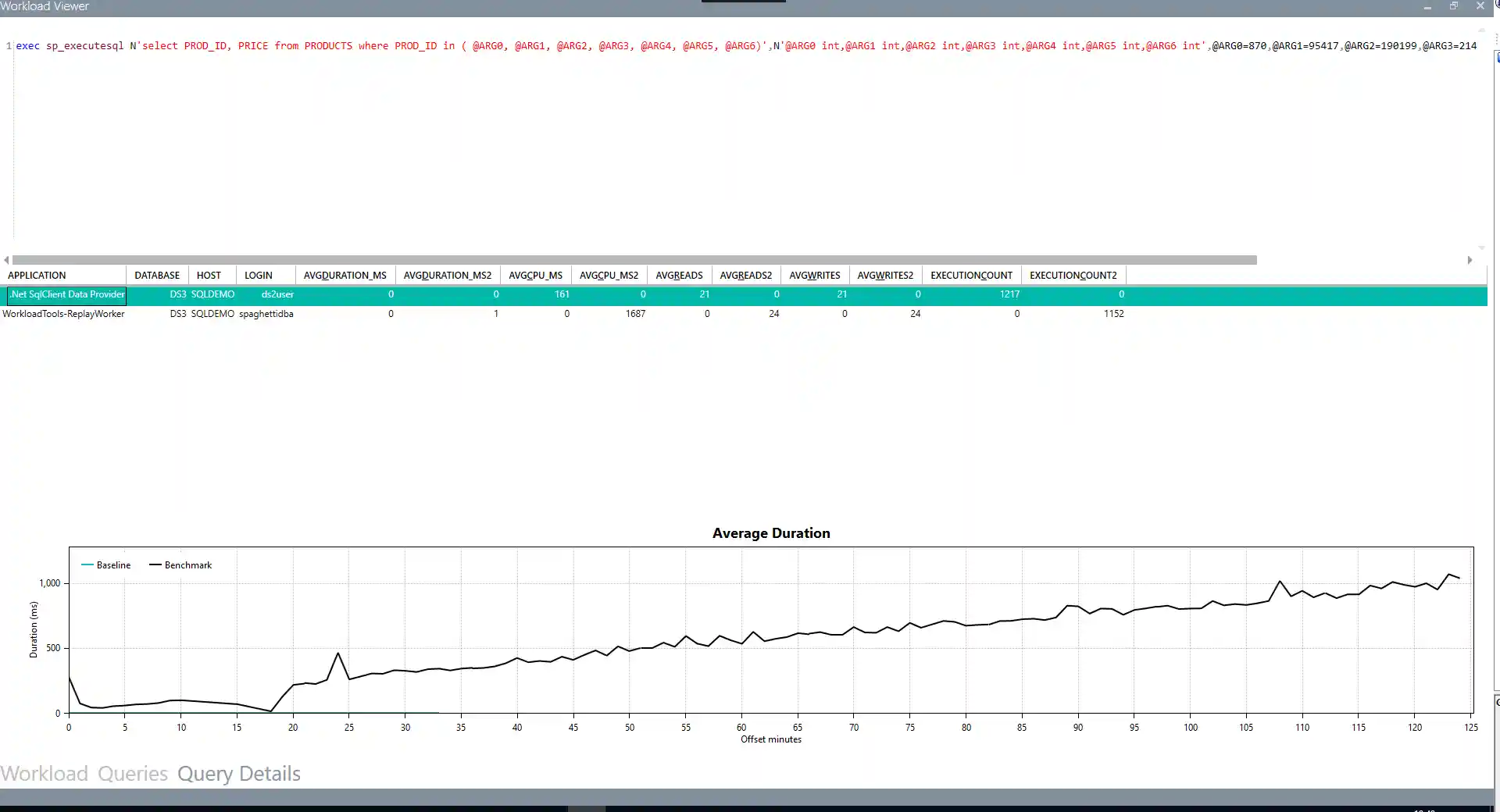Open the Queries tab

132,774
